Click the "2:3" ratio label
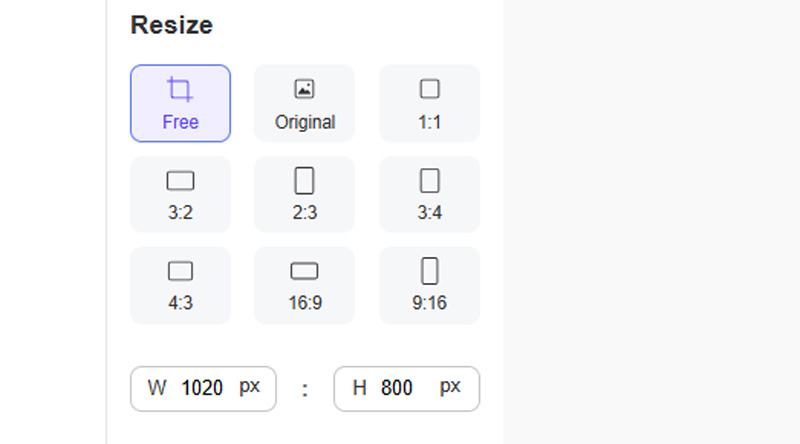The height and width of the screenshot is (444, 800). pyautogui.click(x=305, y=213)
